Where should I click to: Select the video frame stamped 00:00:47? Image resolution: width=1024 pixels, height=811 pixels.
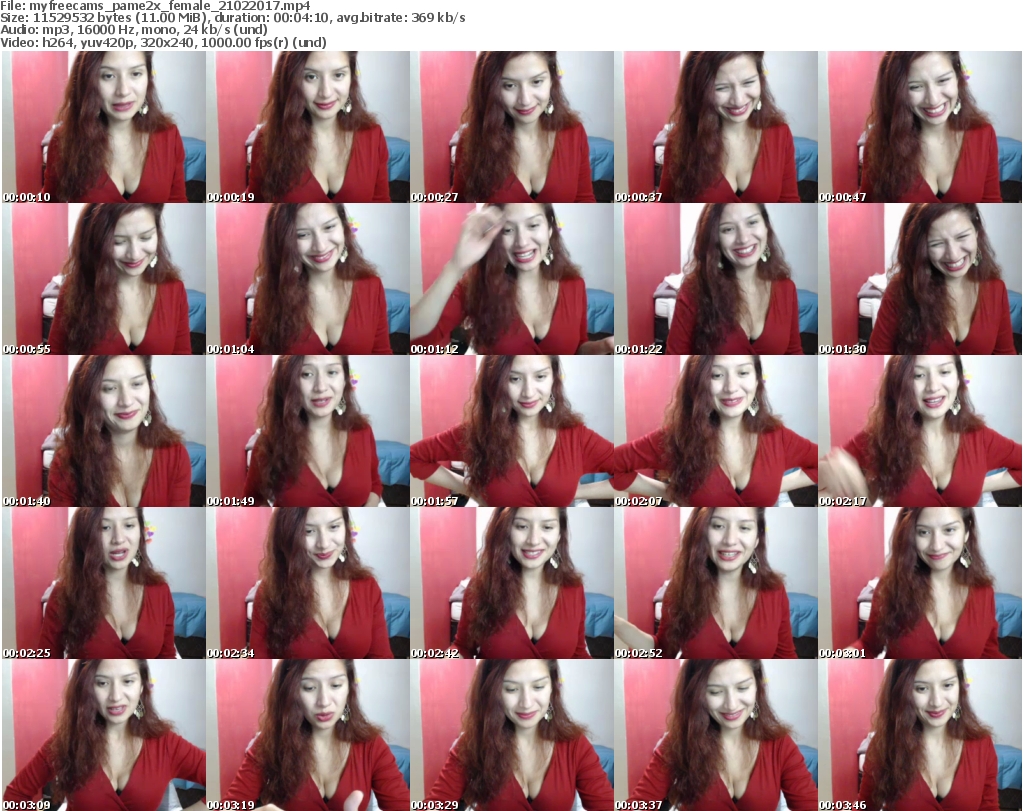tap(920, 127)
